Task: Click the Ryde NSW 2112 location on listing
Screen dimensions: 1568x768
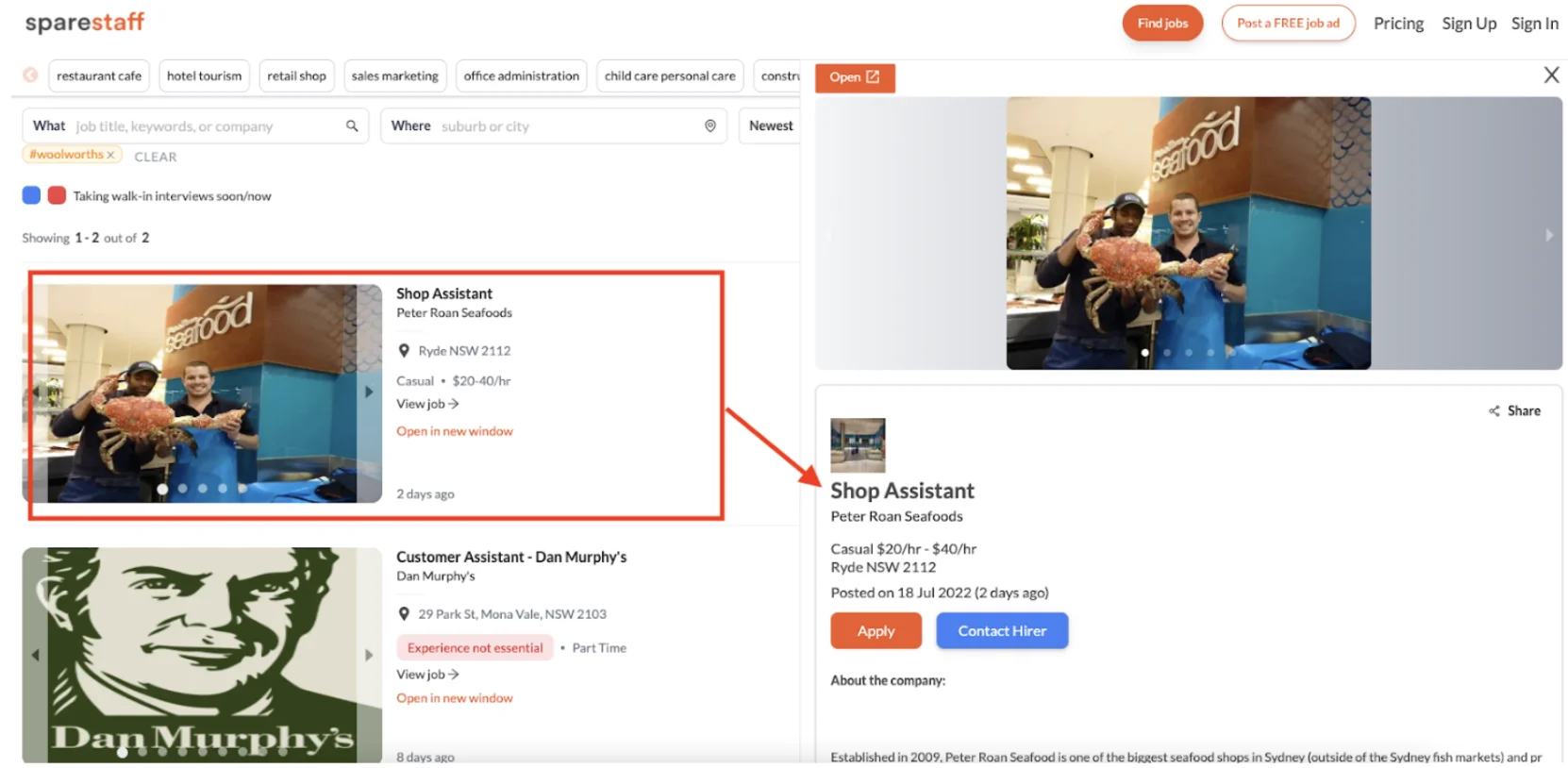Action: tap(464, 351)
